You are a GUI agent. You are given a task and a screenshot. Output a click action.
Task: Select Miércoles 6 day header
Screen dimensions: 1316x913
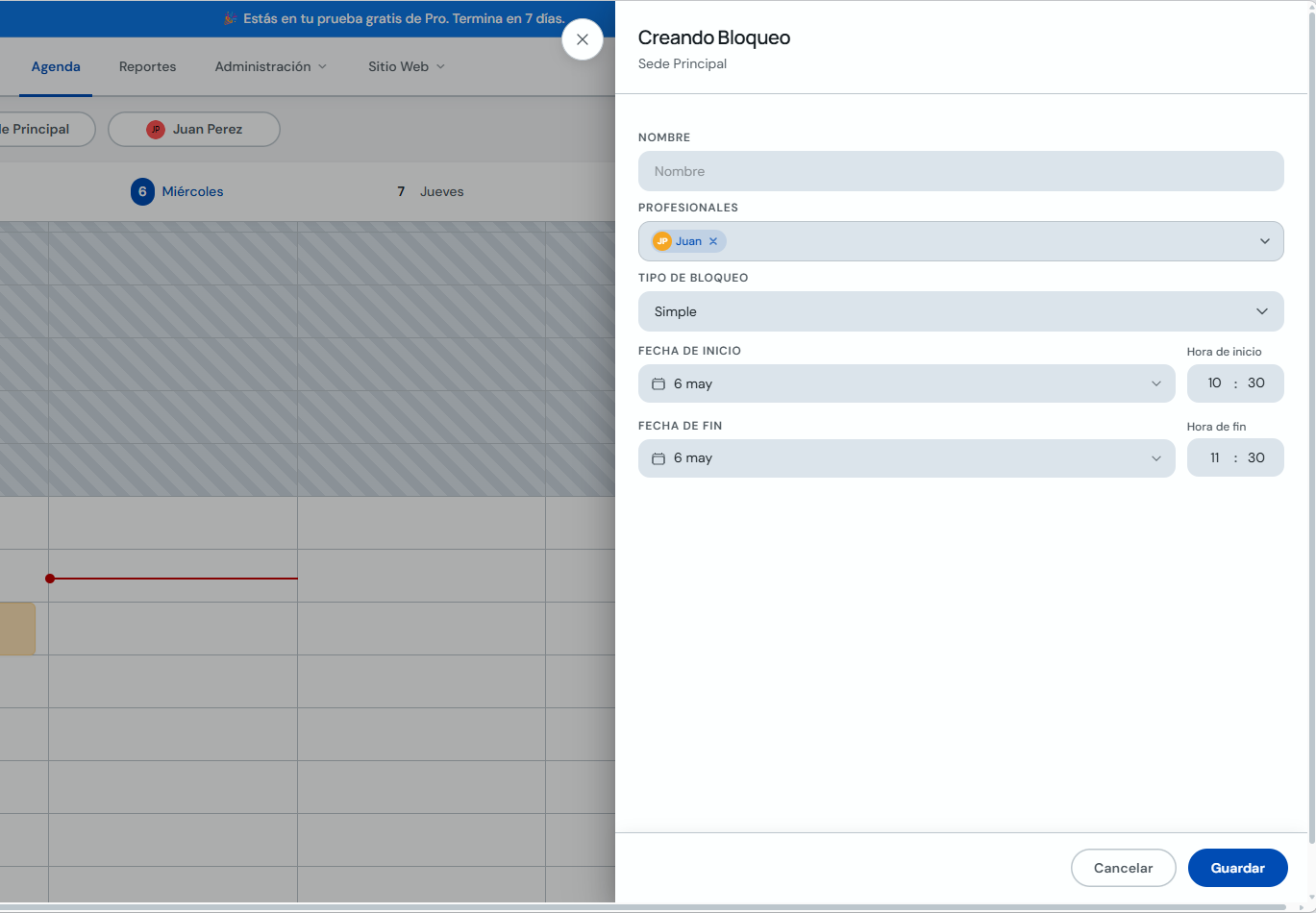tap(177, 191)
